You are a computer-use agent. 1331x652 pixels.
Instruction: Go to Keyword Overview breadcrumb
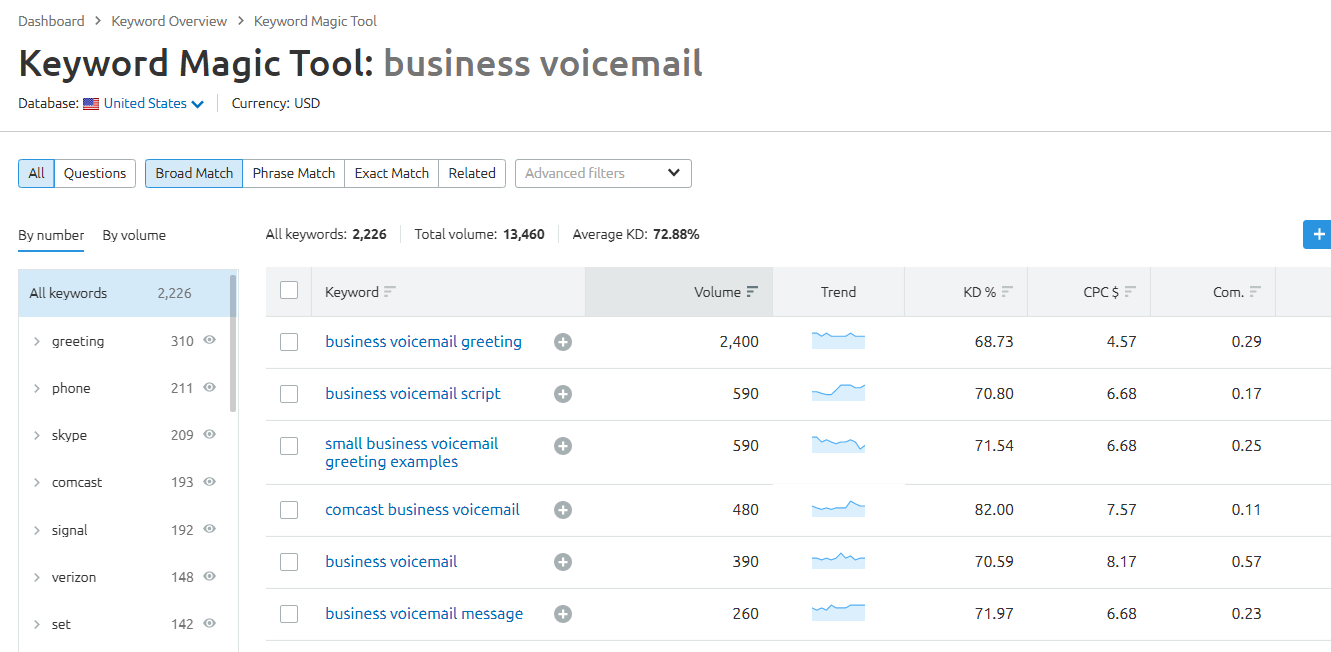pyautogui.click(x=169, y=21)
